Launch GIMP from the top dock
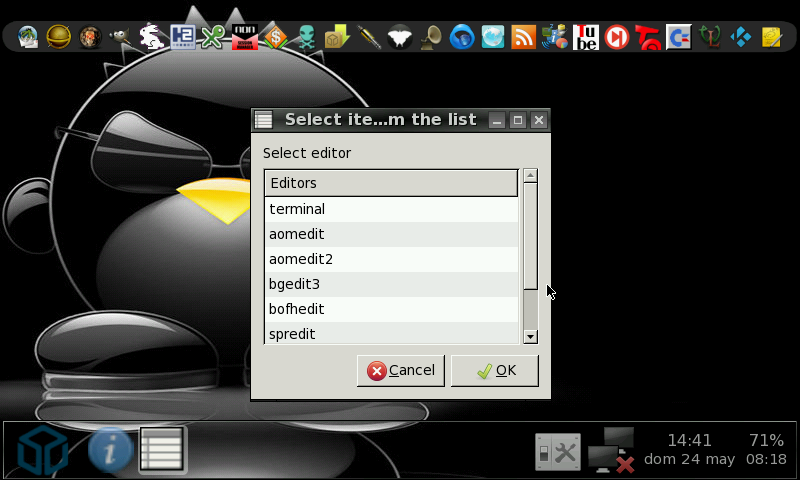800x480 pixels. coord(120,38)
